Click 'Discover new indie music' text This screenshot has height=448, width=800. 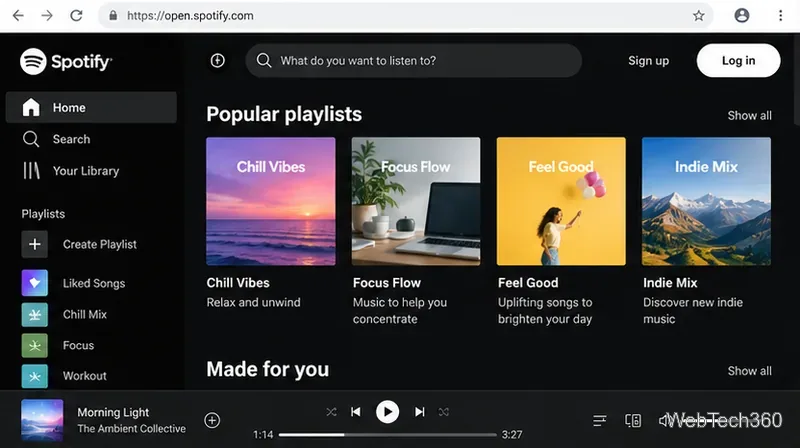[x=693, y=311]
